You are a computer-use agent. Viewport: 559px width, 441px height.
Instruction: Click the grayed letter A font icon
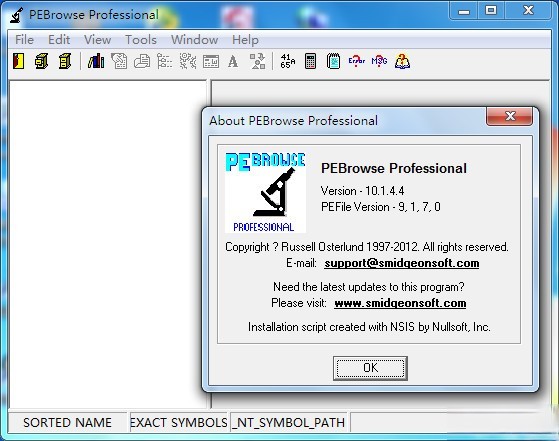[233, 61]
